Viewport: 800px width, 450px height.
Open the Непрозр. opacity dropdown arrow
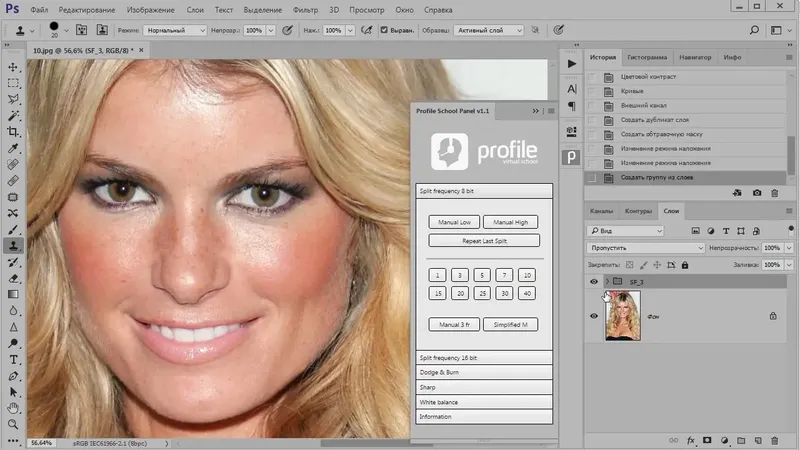[271, 30]
